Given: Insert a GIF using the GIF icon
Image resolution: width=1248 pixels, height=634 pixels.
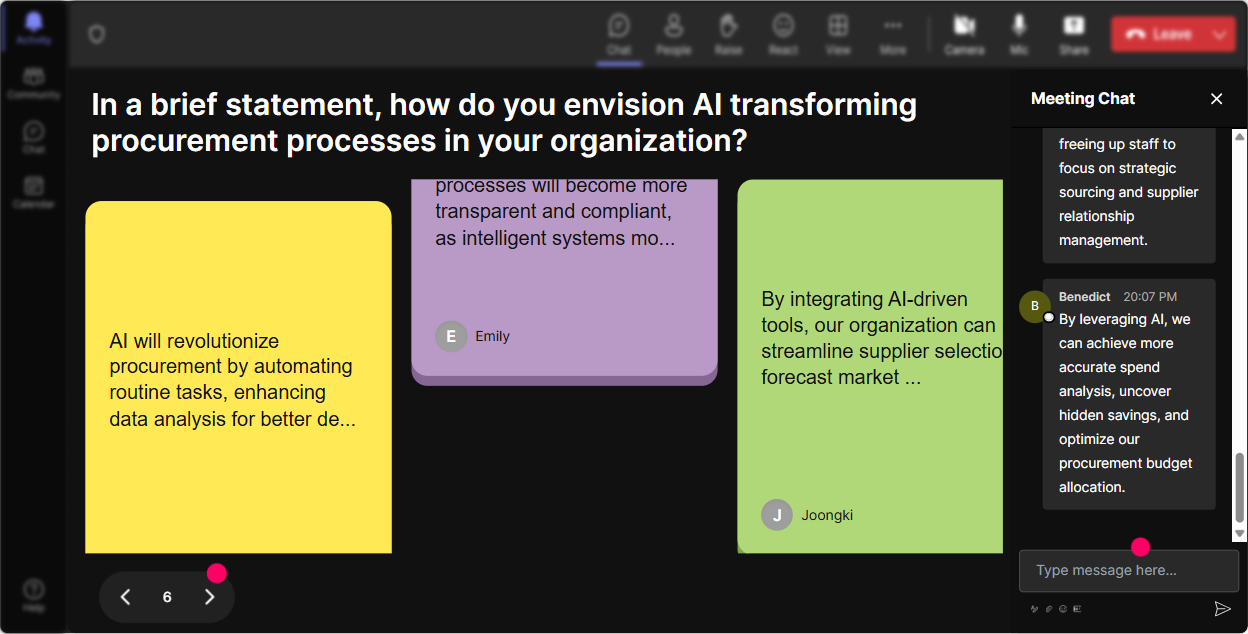Looking at the screenshot, I should pos(1077,608).
